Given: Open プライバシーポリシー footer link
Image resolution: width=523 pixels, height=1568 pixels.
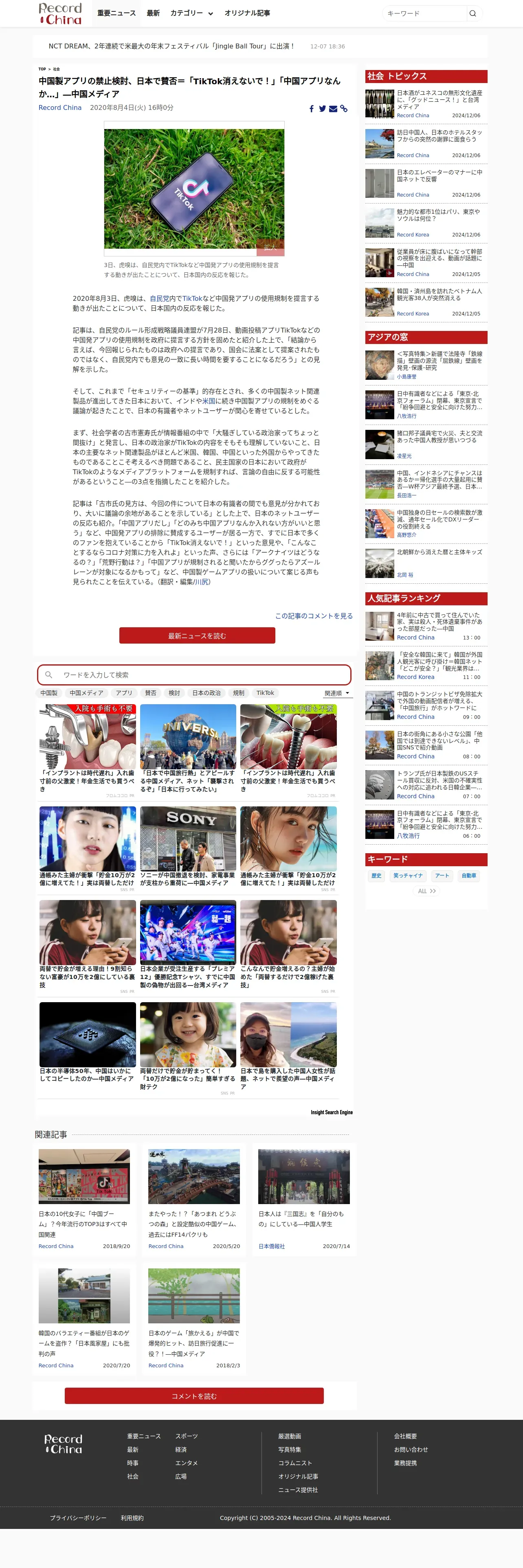Looking at the screenshot, I should 78,1518.
